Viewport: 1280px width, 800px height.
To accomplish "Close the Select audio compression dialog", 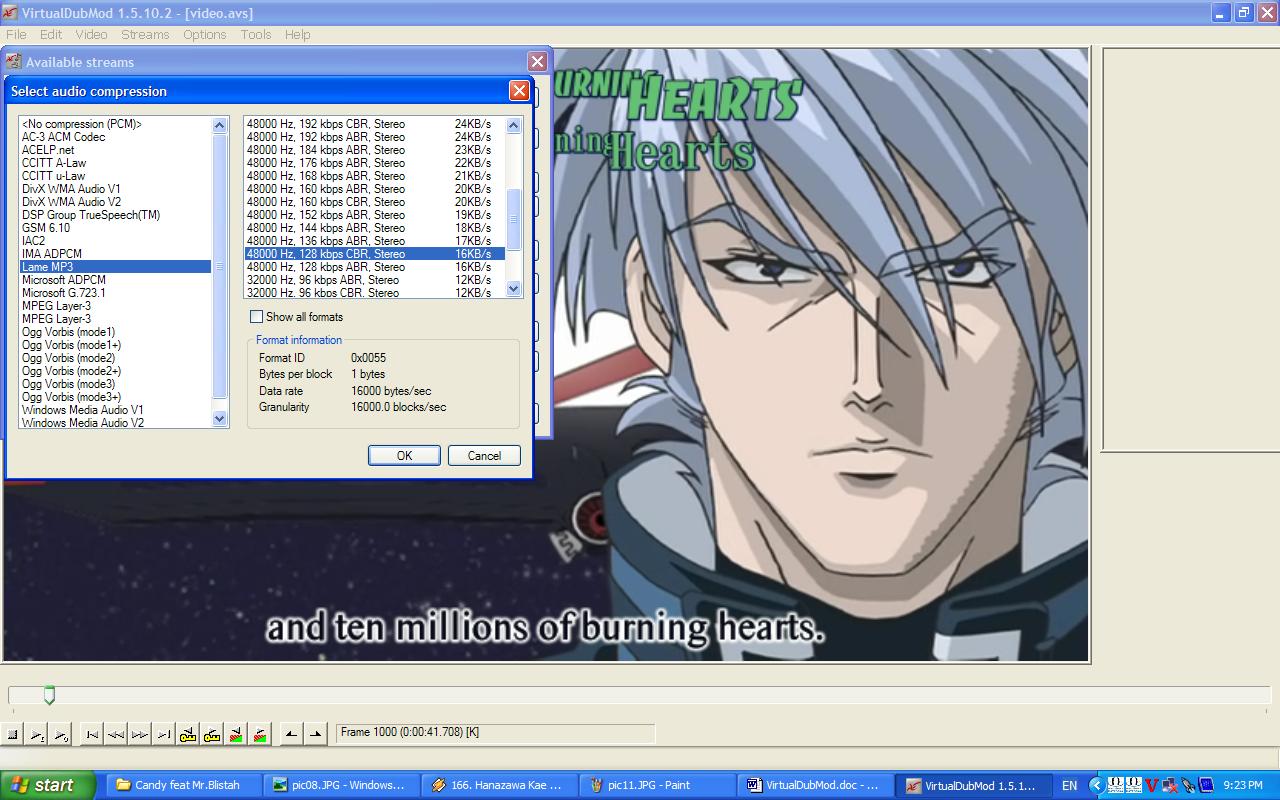I will coord(519,90).
